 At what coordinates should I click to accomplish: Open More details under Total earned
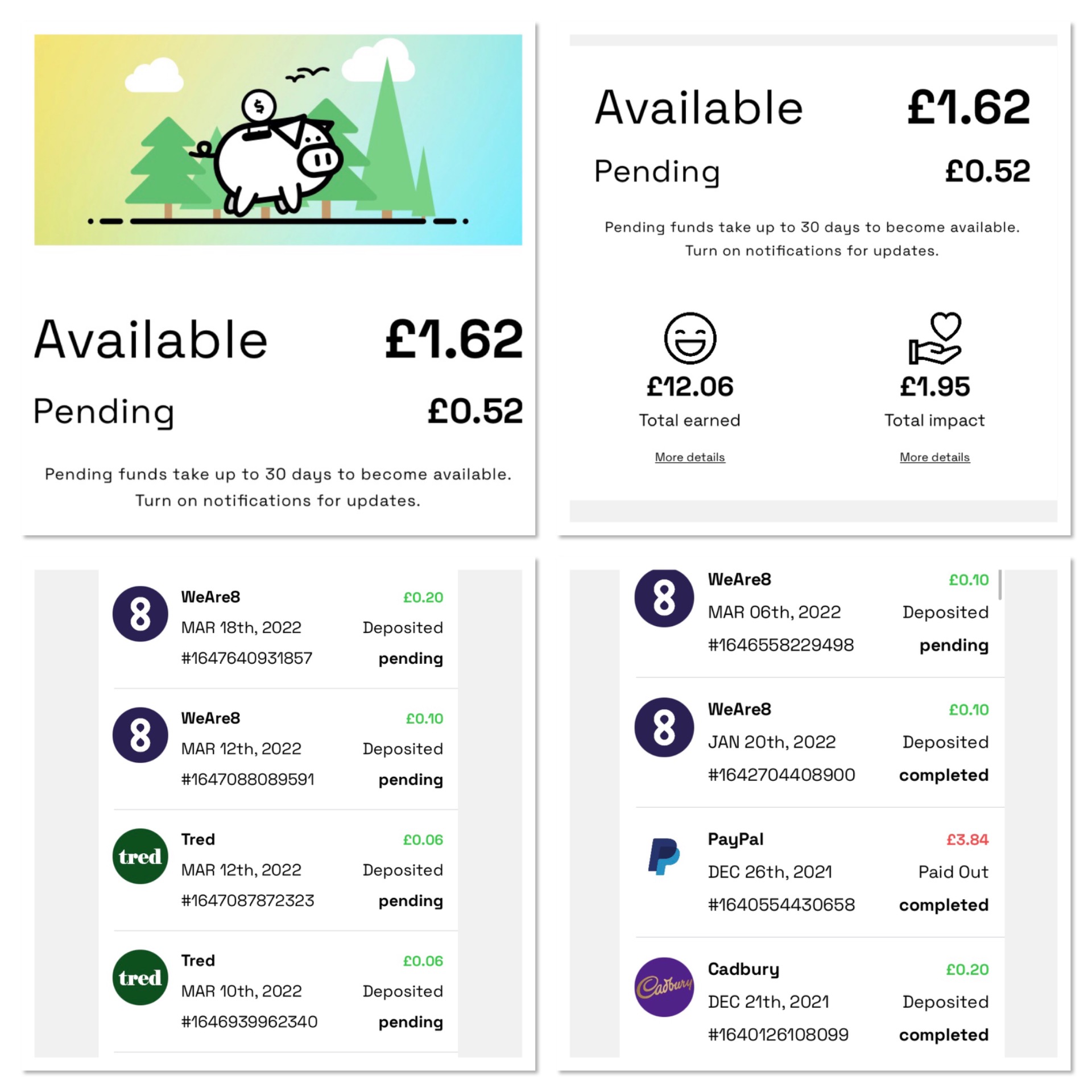(x=689, y=457)
